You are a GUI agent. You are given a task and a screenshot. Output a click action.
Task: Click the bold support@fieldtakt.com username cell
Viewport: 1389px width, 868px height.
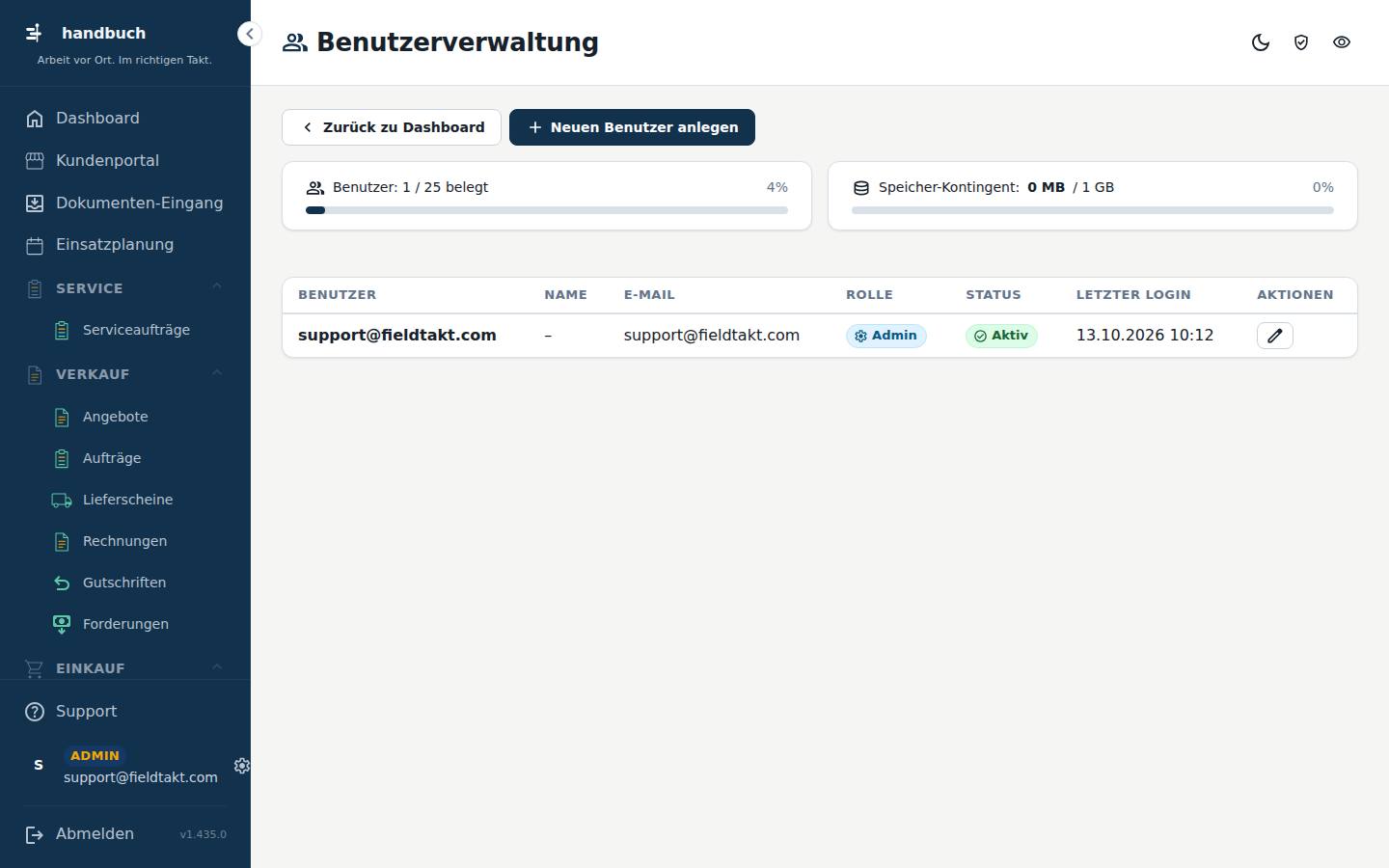click(x=397, y=336)
